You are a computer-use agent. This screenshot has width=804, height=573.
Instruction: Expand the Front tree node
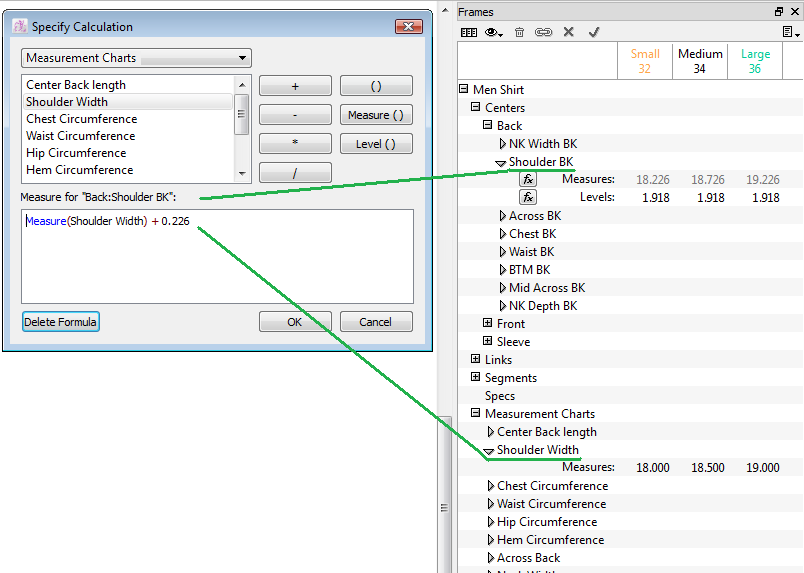(x=488, y=323)
